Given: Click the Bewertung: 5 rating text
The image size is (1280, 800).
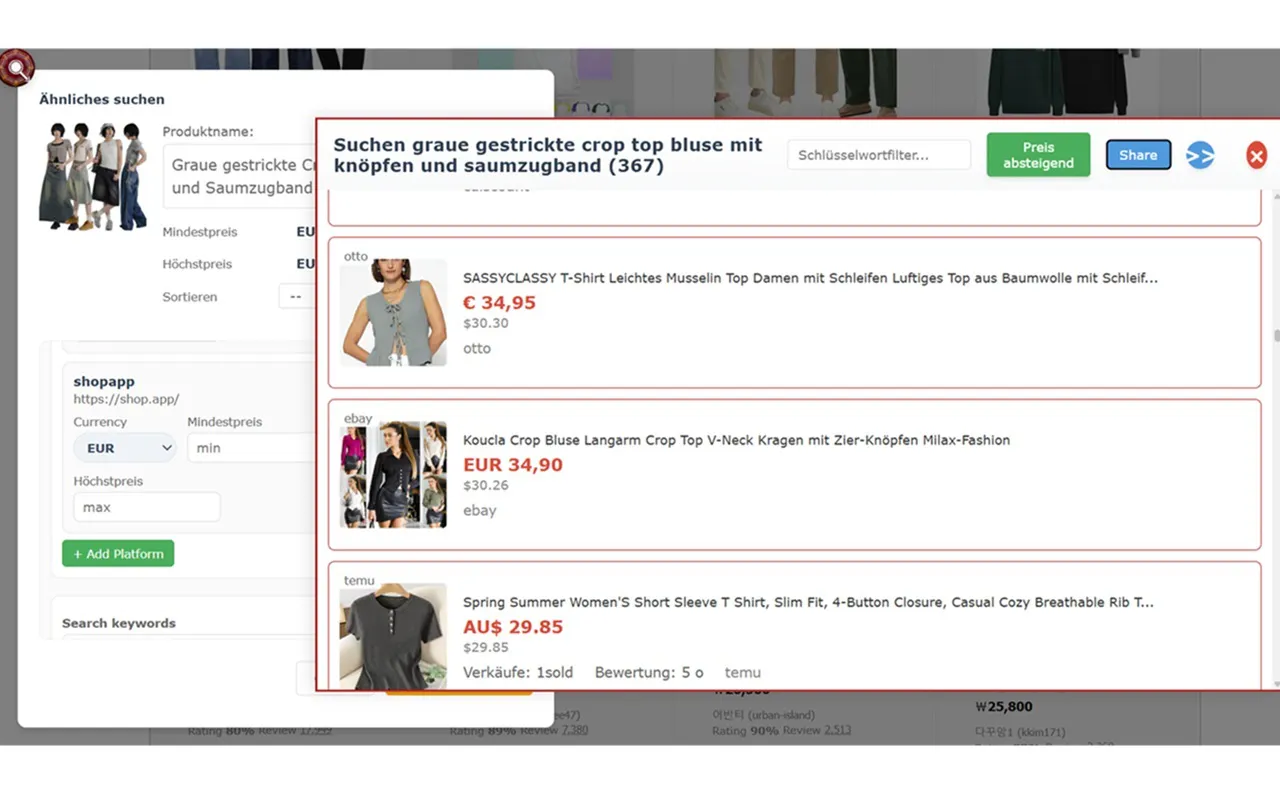Looking at the screenshot, I should (649, 672).
